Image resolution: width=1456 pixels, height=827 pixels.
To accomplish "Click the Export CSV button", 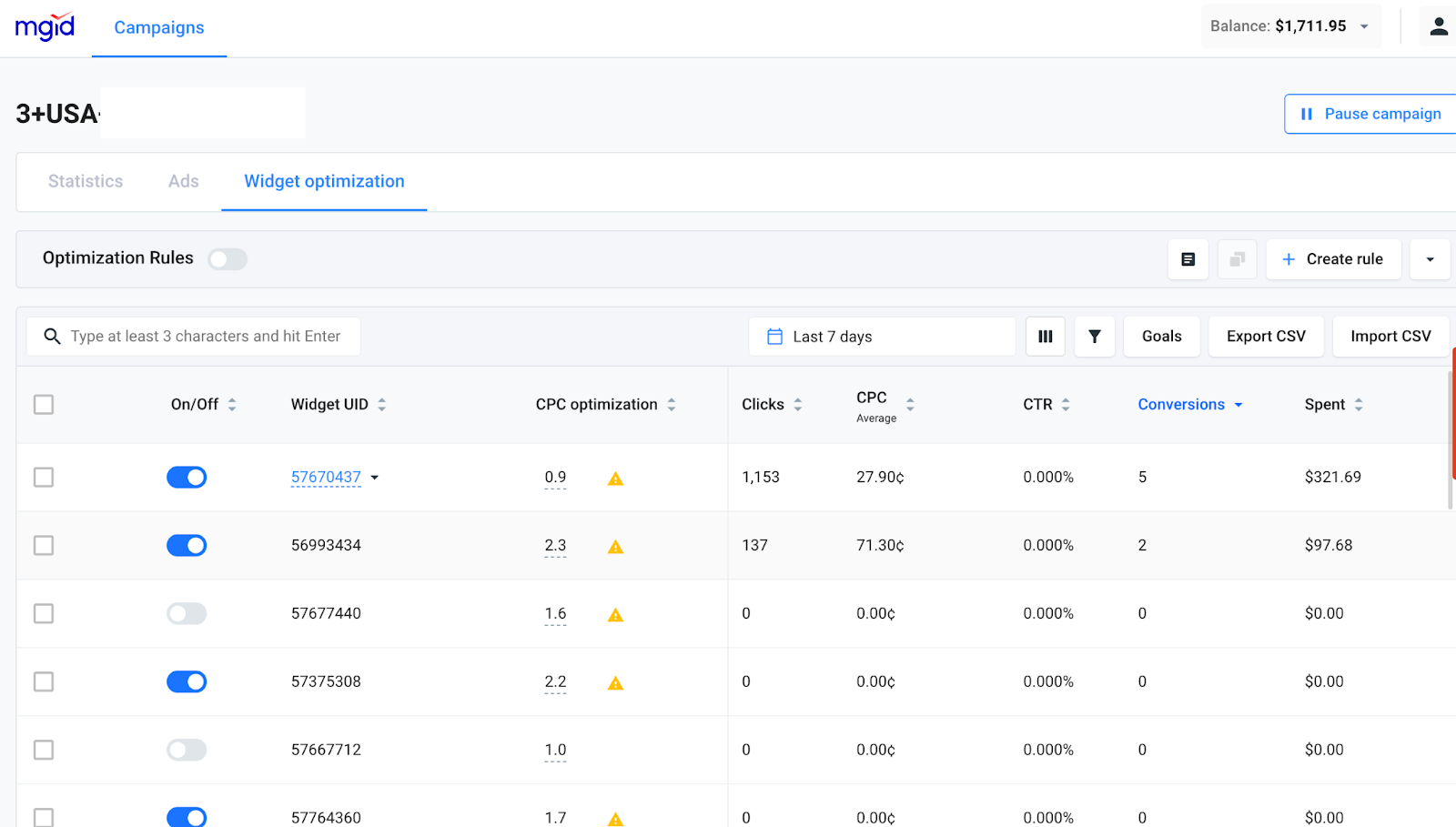I will coord(1265,336).
